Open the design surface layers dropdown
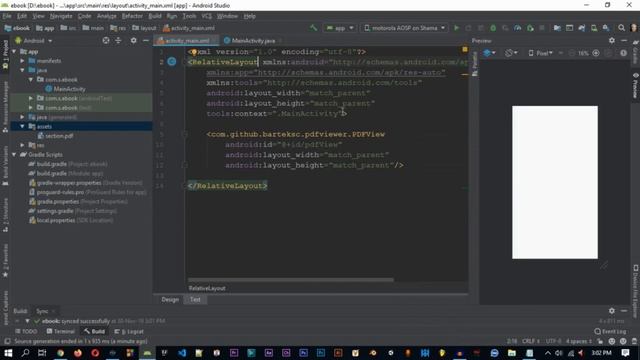This screenshot has width=640, height=360. (489, 53)
